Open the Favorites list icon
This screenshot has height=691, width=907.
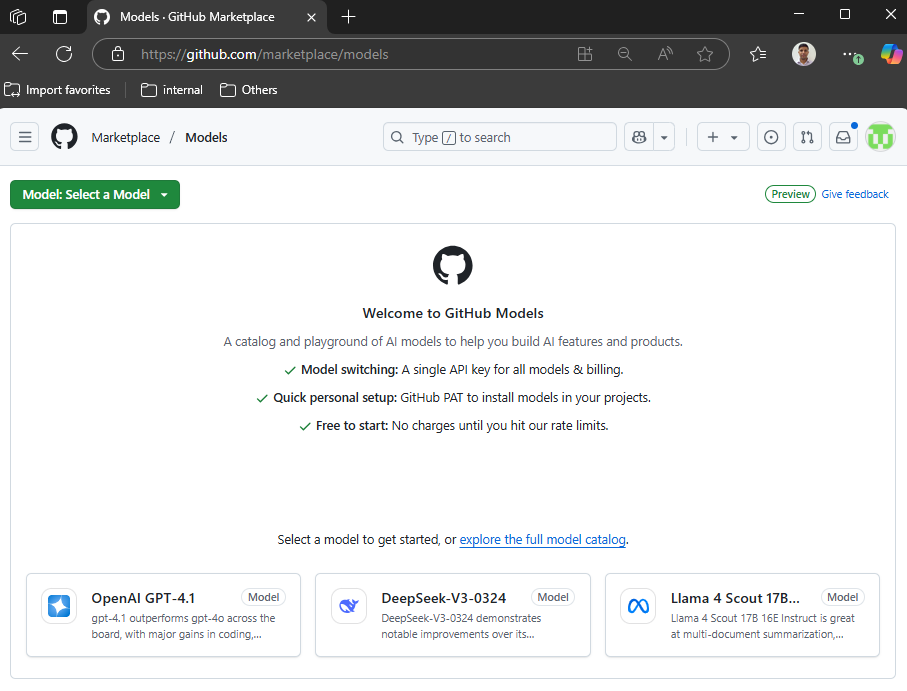click(x=758, y=54)
